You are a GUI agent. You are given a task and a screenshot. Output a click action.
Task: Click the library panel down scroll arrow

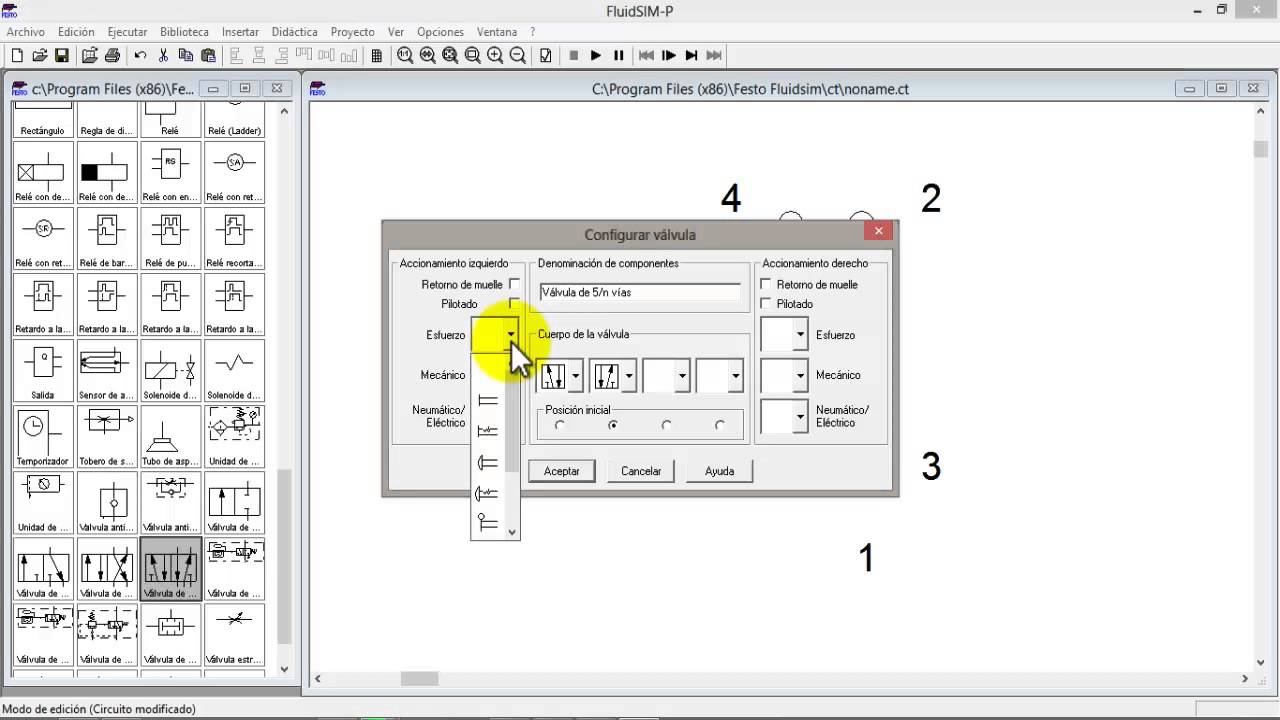(x=284, y=669)
